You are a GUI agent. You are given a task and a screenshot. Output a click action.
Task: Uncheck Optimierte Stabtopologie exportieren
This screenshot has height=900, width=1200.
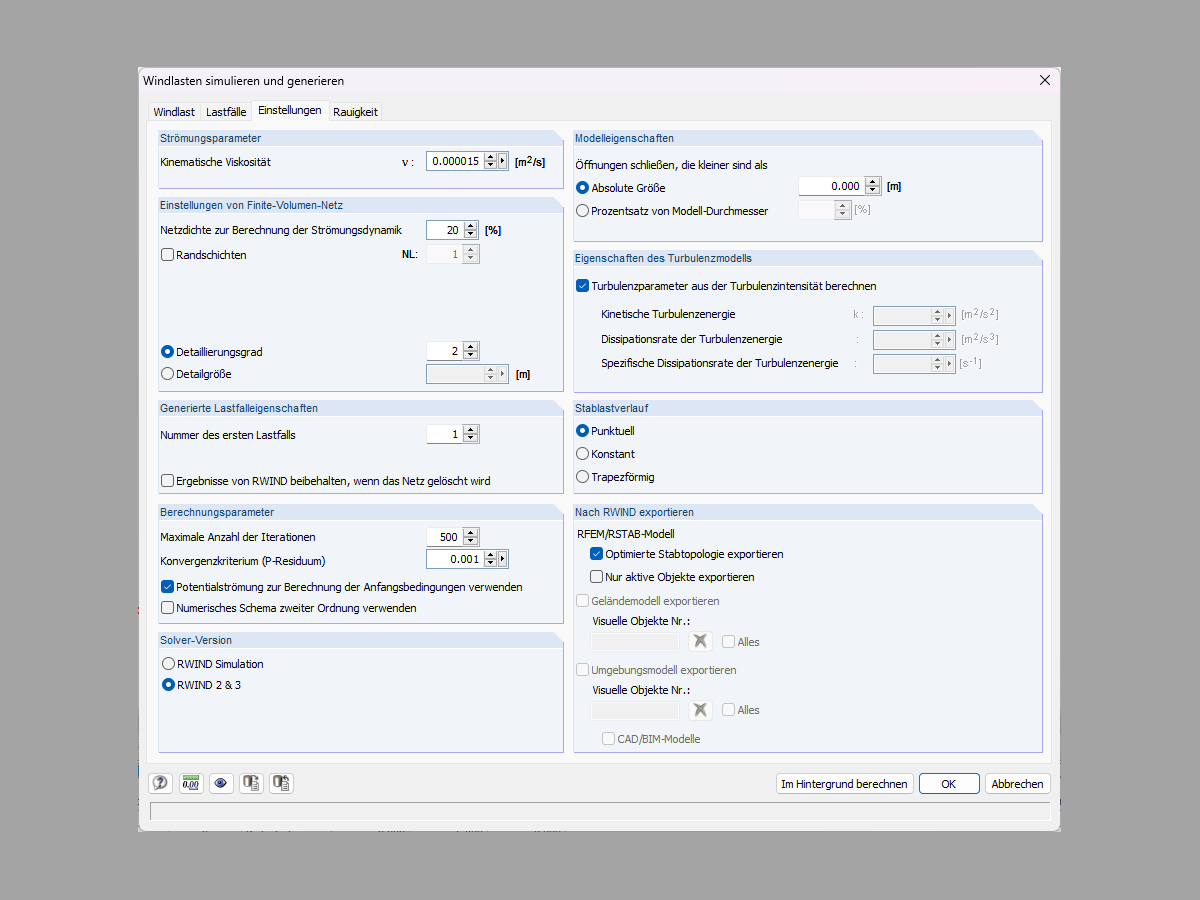(x=597, y=553)
